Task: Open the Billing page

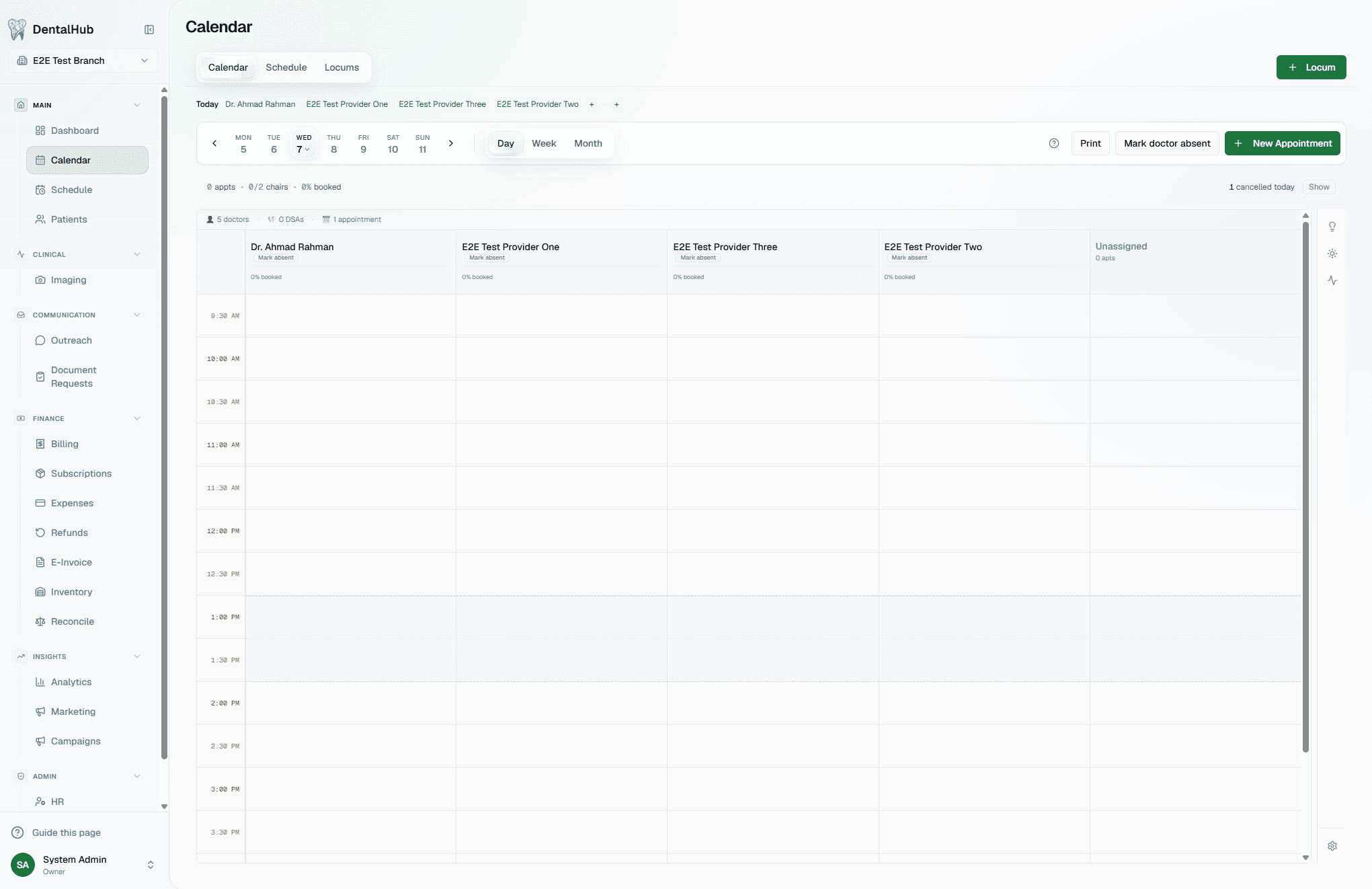Action: (x=87, y=444)
